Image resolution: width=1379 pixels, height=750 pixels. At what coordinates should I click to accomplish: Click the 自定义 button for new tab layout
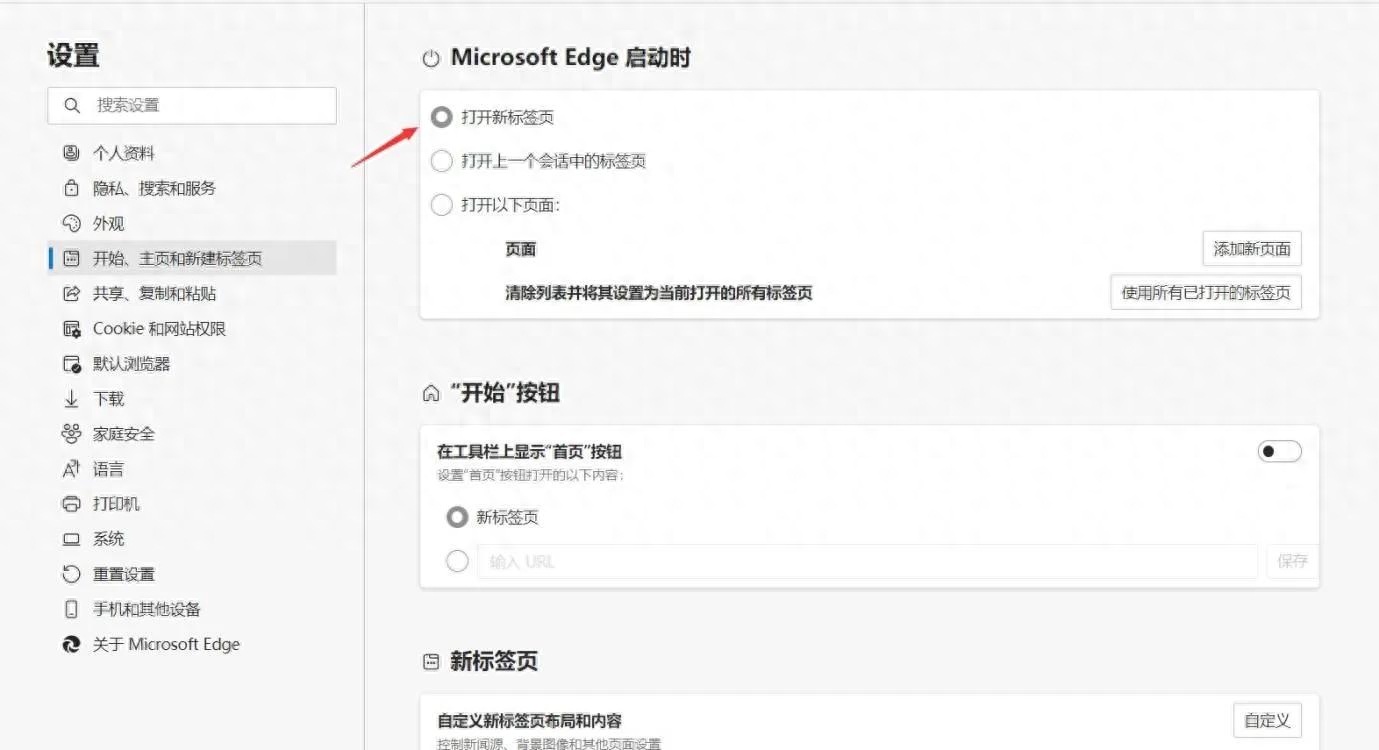(x=1266, y=719)
